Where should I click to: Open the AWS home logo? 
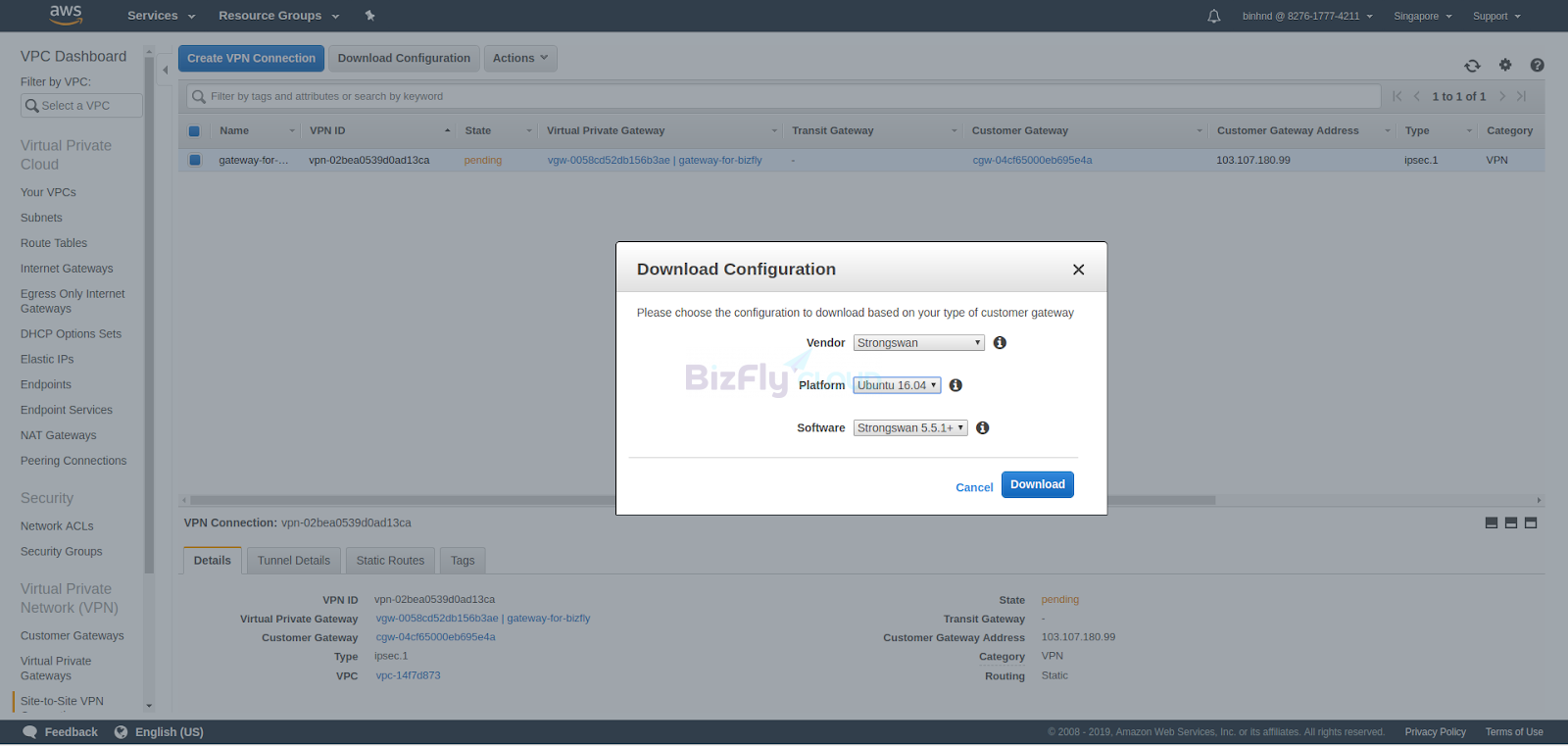(x=66, y=15)
